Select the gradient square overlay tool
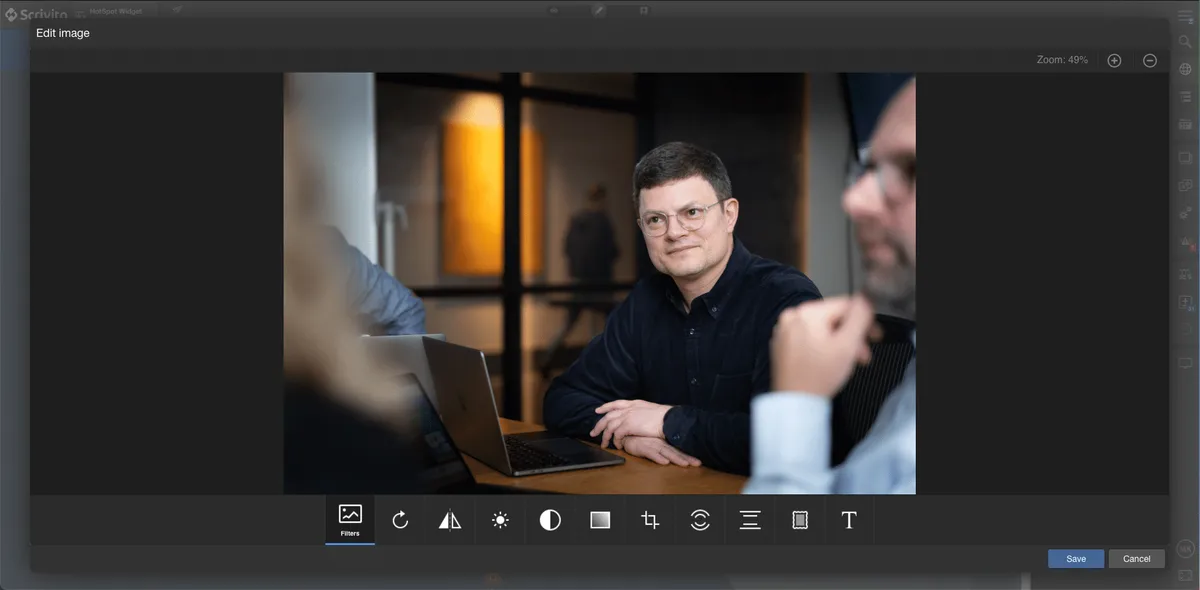 pyautogui.click(x=600, y=520)
